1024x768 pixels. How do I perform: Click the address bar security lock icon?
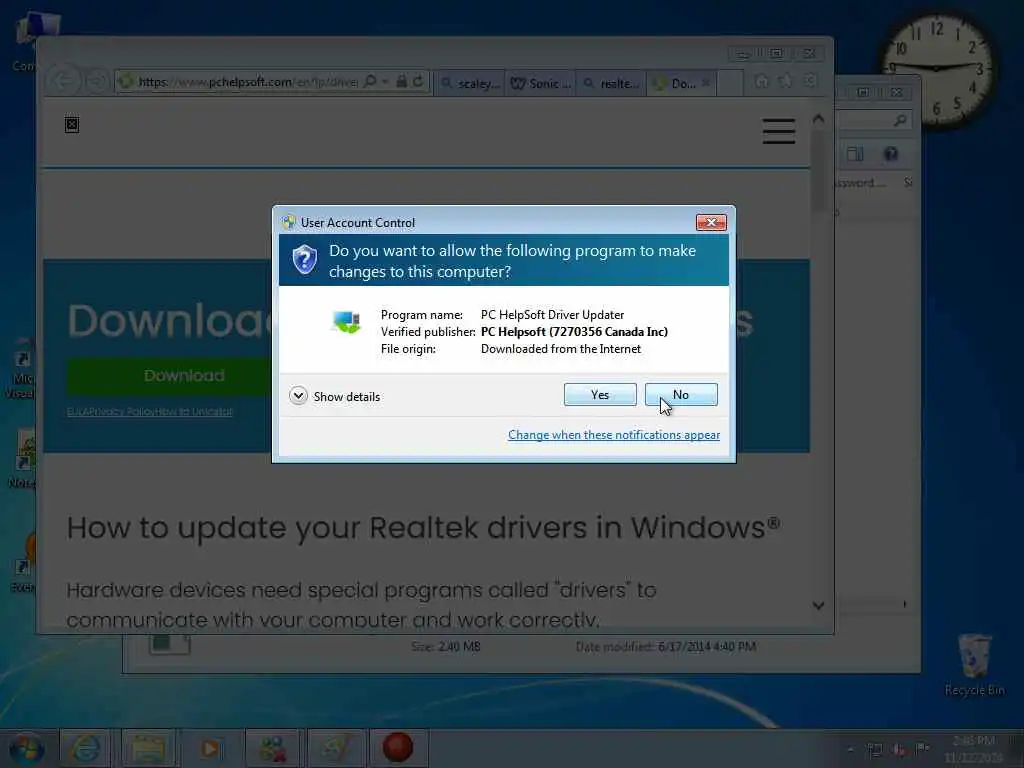point(402,82)
